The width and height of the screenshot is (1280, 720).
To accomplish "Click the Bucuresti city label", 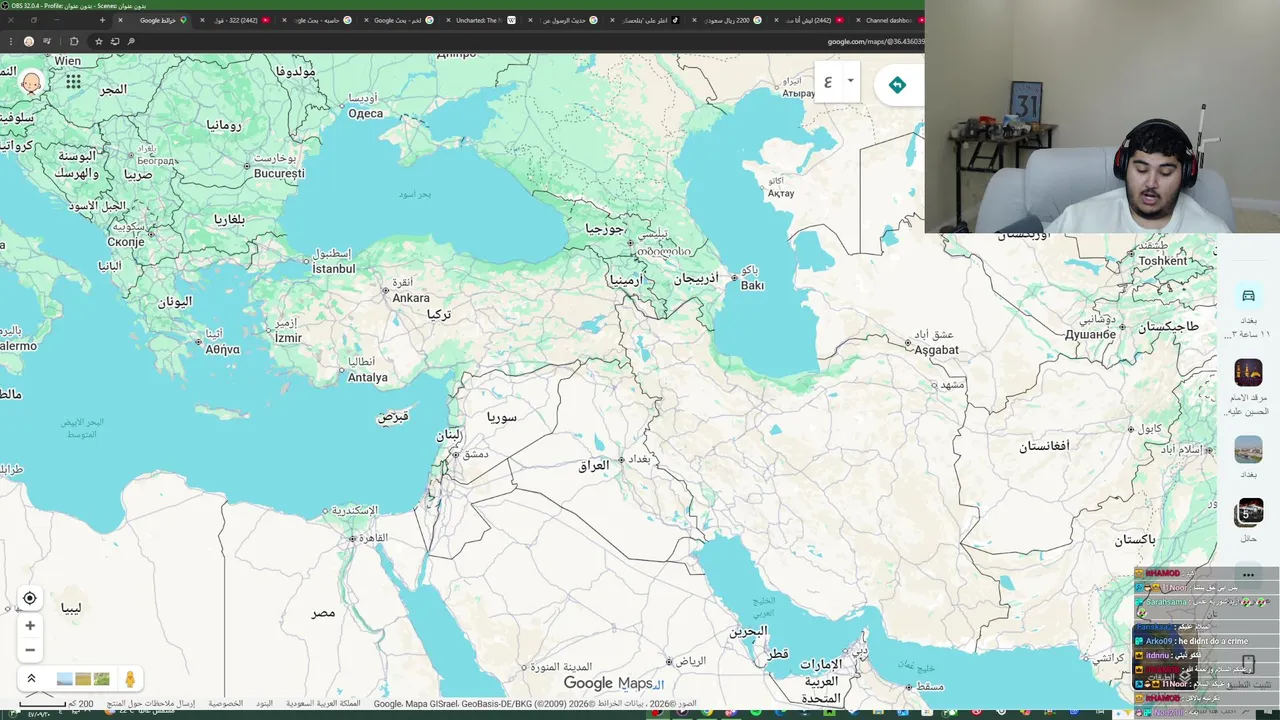I will pos(279,173).
